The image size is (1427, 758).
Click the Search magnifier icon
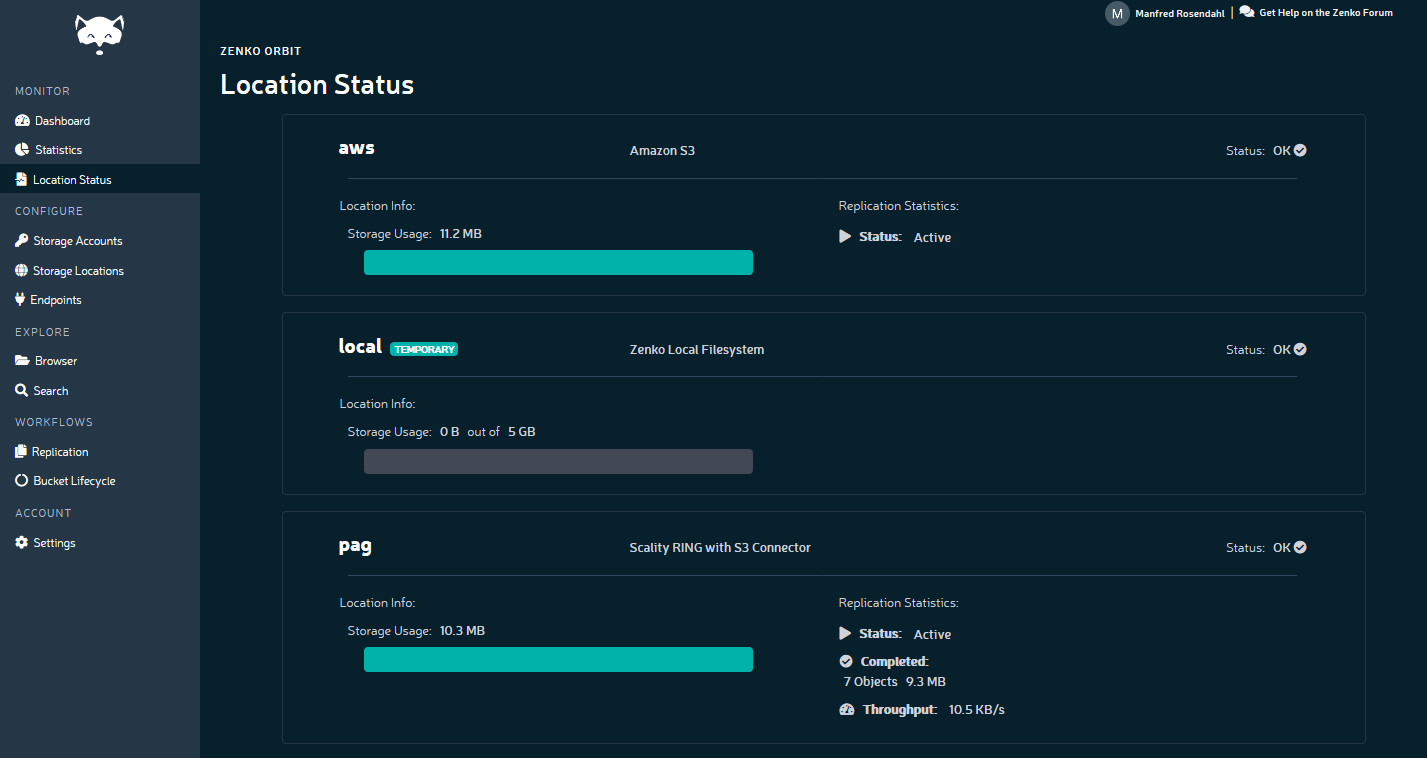point(22,391)
